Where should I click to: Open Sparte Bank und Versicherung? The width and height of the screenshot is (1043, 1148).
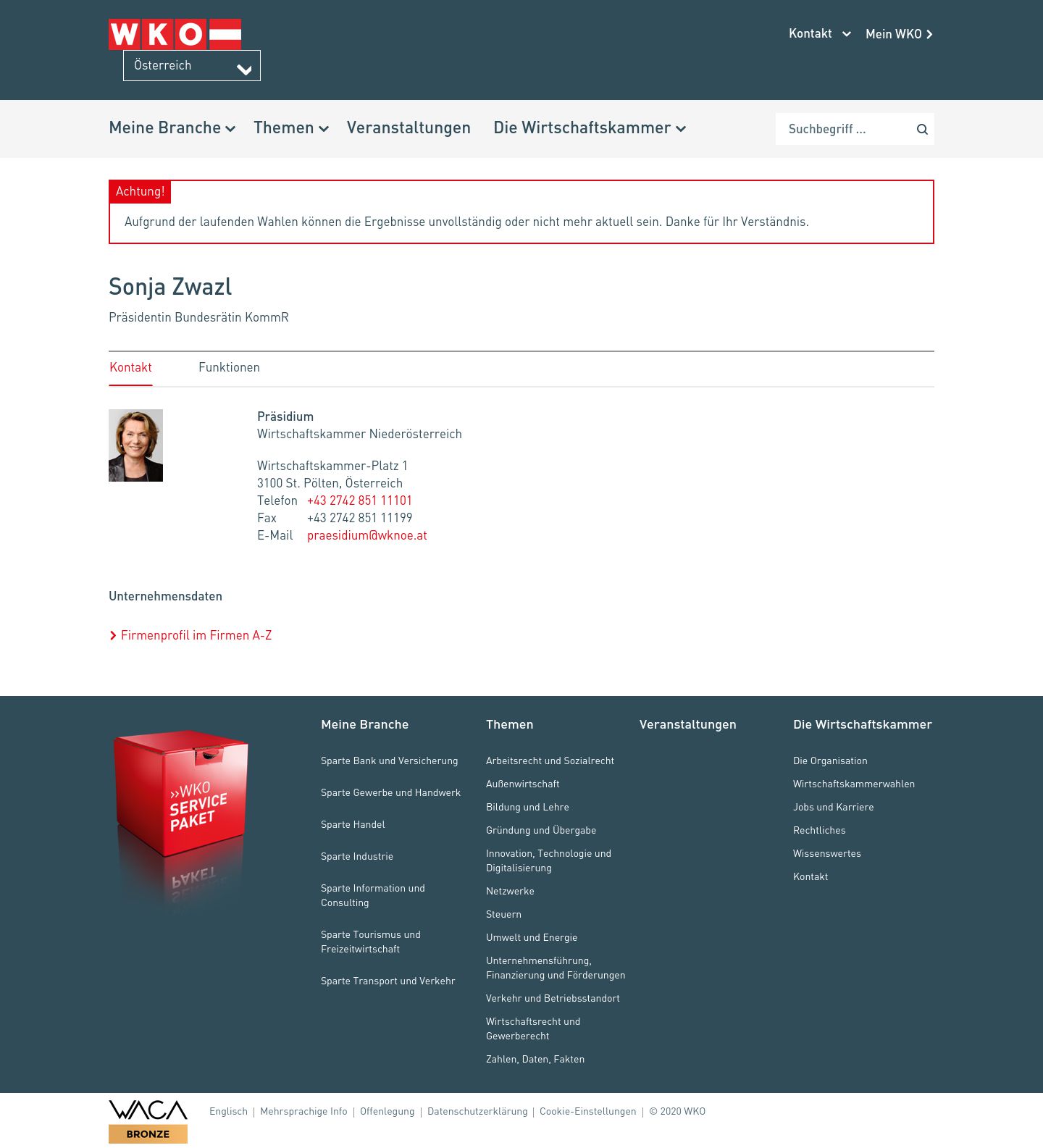click(389, 761)
